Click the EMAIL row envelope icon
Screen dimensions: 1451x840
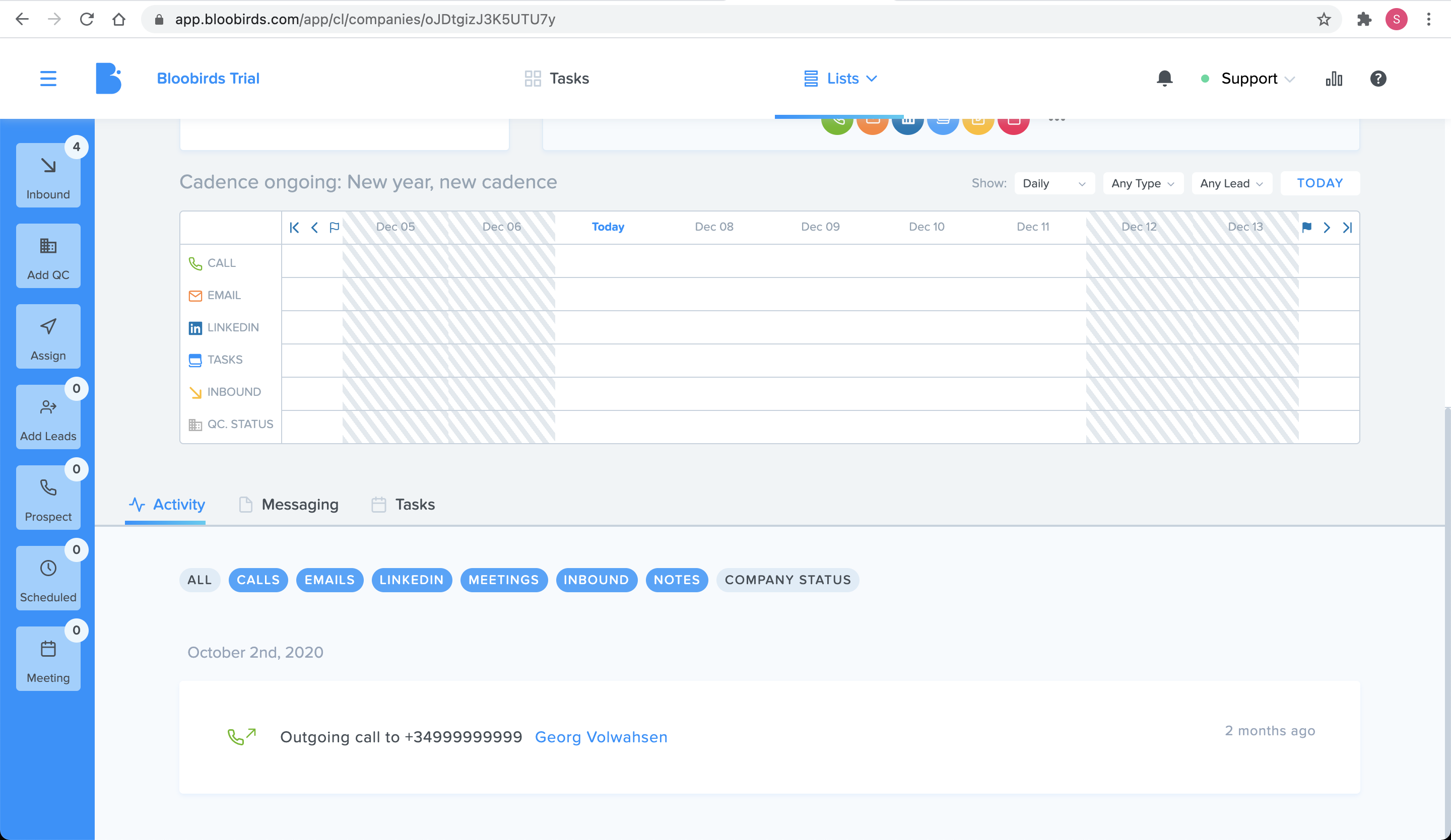(195, 296)
